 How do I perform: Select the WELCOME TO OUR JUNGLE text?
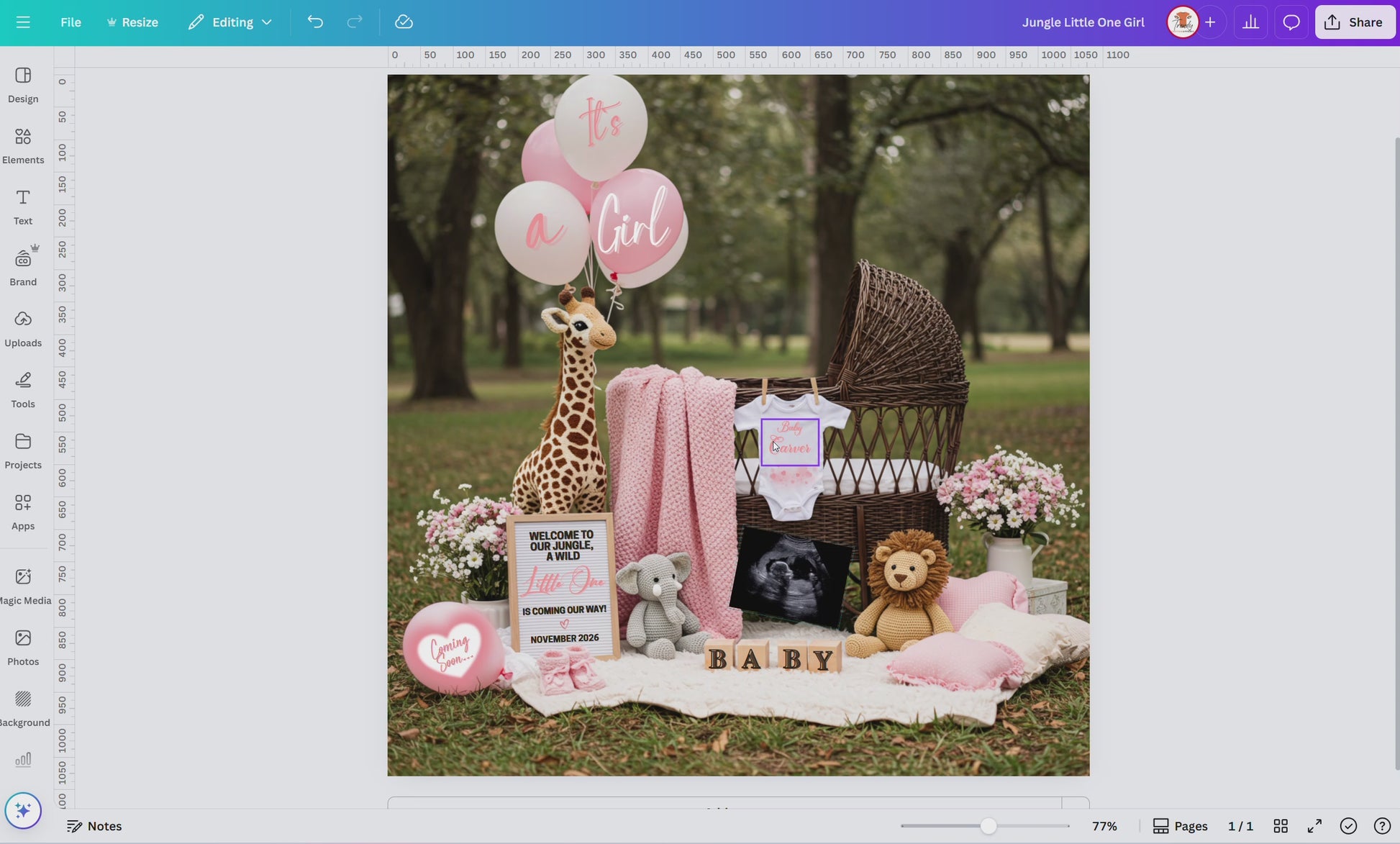pos(562,545)
